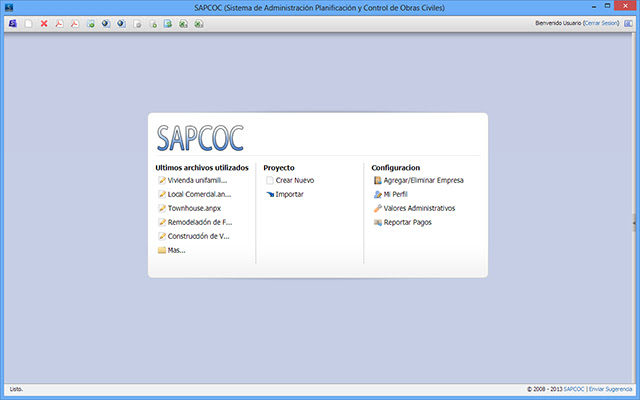This screenshot has height=400, width=640.
Task: Open the Townhouse.anpx recent file
Action: point(194,208)
